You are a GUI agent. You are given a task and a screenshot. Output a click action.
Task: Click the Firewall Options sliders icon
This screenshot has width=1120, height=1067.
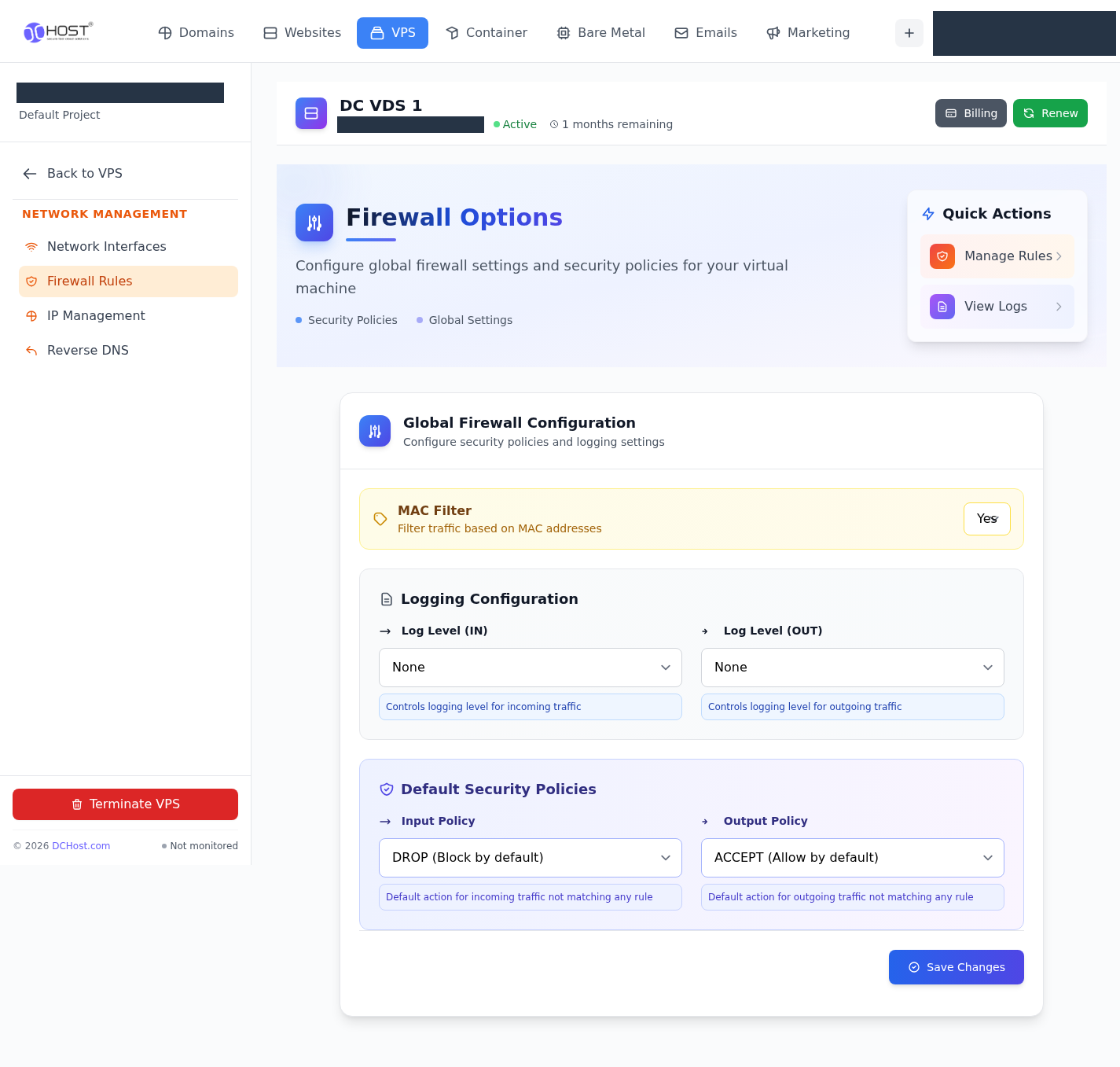point(314,223)
